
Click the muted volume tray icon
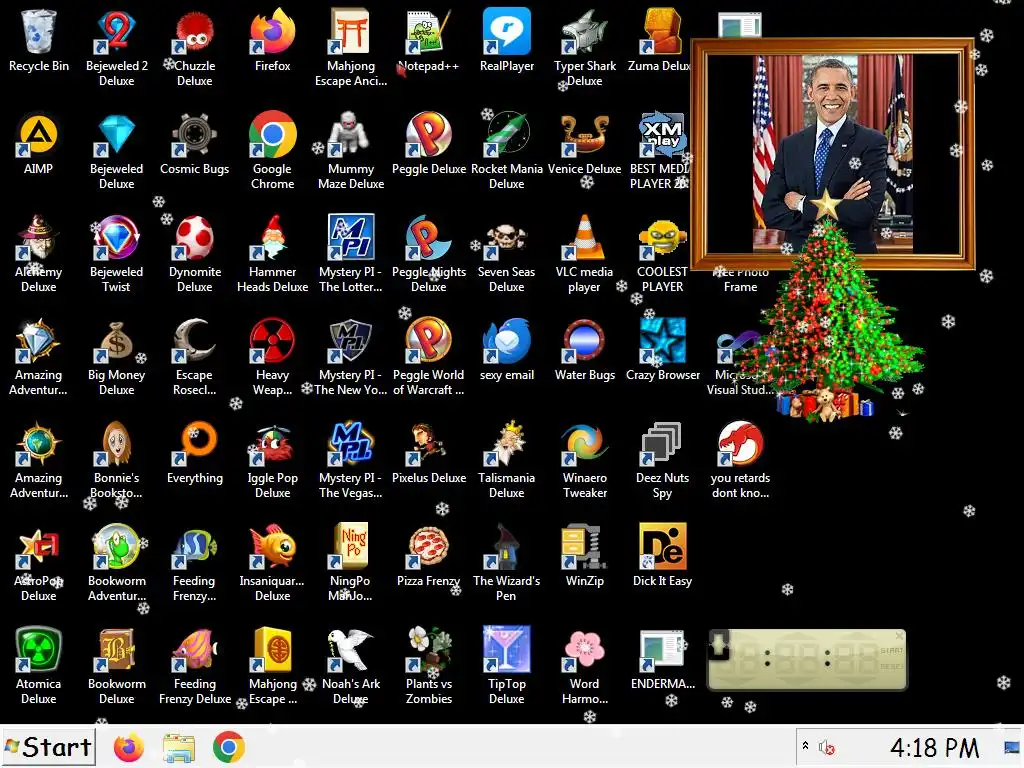(x=827, y=747)
